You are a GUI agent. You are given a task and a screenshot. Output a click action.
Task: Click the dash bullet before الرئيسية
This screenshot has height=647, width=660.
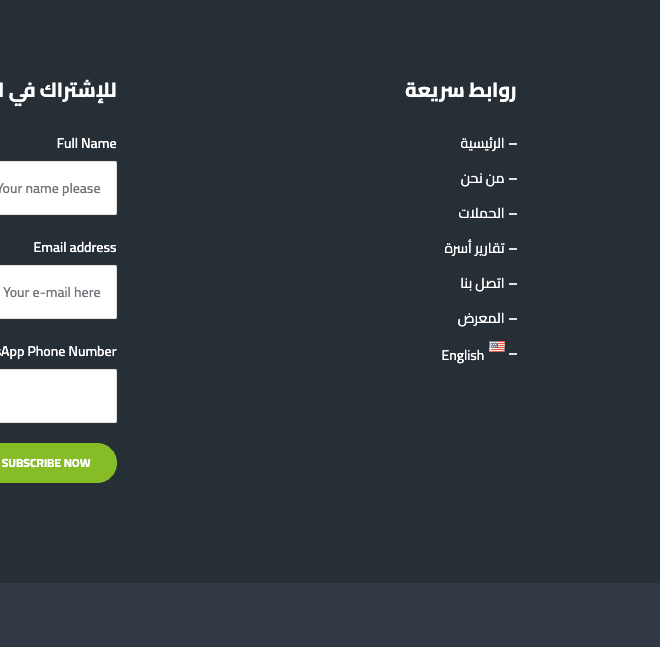(513, 144)
